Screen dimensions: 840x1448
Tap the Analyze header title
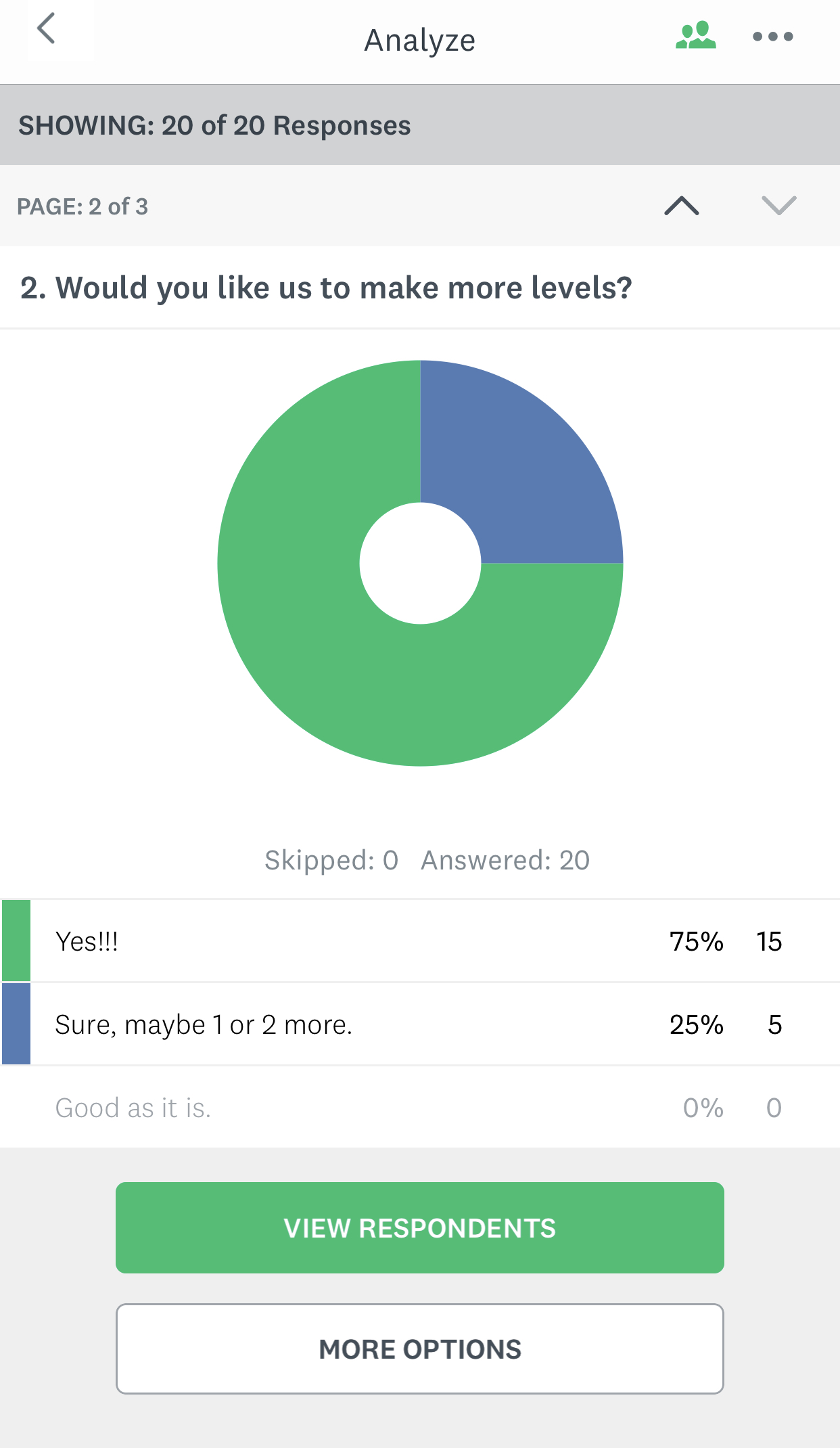tap(419, 41)
